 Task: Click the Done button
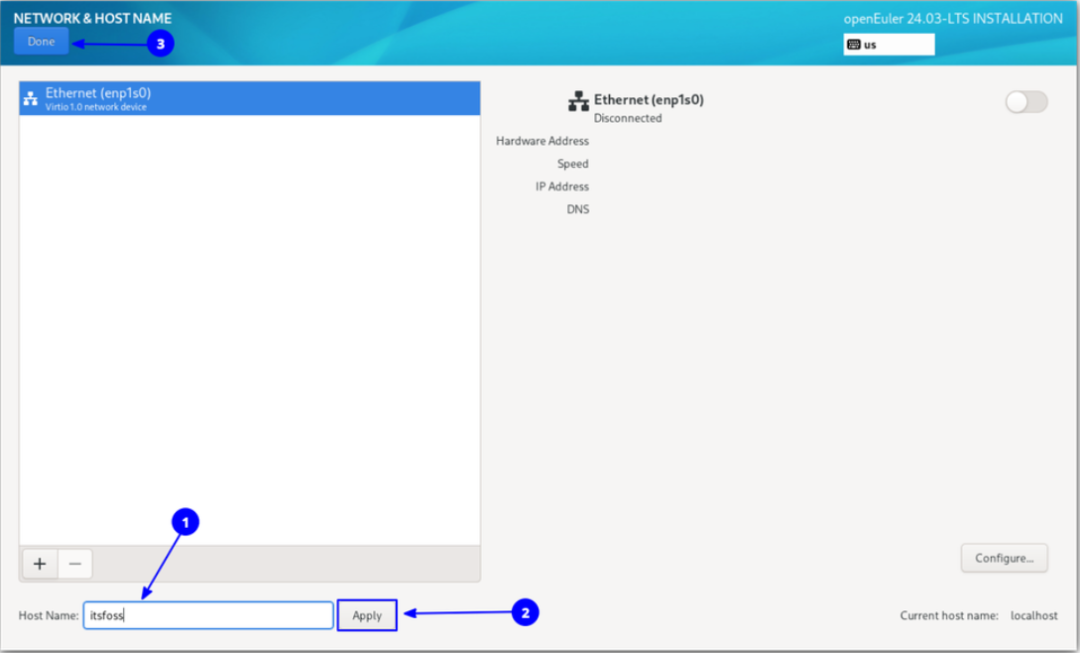click(x=41, y=41)
